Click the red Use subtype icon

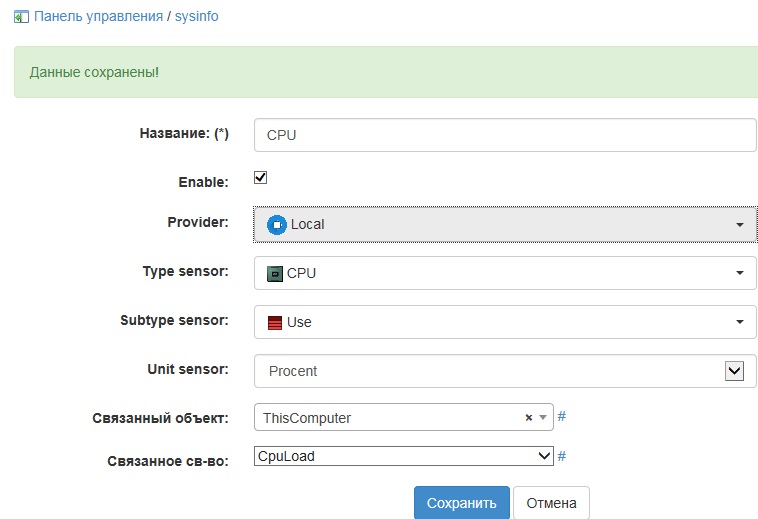pyautogui.click(x=275, y=322)
